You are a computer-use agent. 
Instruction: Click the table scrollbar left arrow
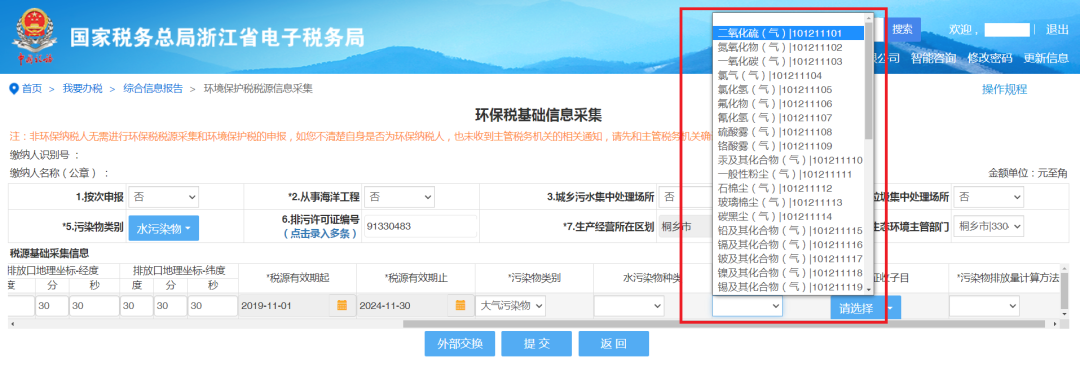coord(12,324)
